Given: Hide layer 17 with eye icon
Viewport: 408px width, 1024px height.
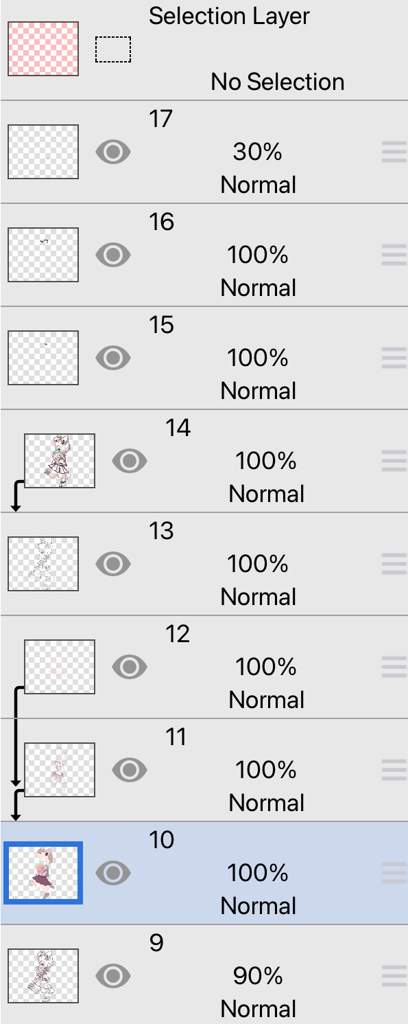Looking at the screenshot, I should click(113, 152).
